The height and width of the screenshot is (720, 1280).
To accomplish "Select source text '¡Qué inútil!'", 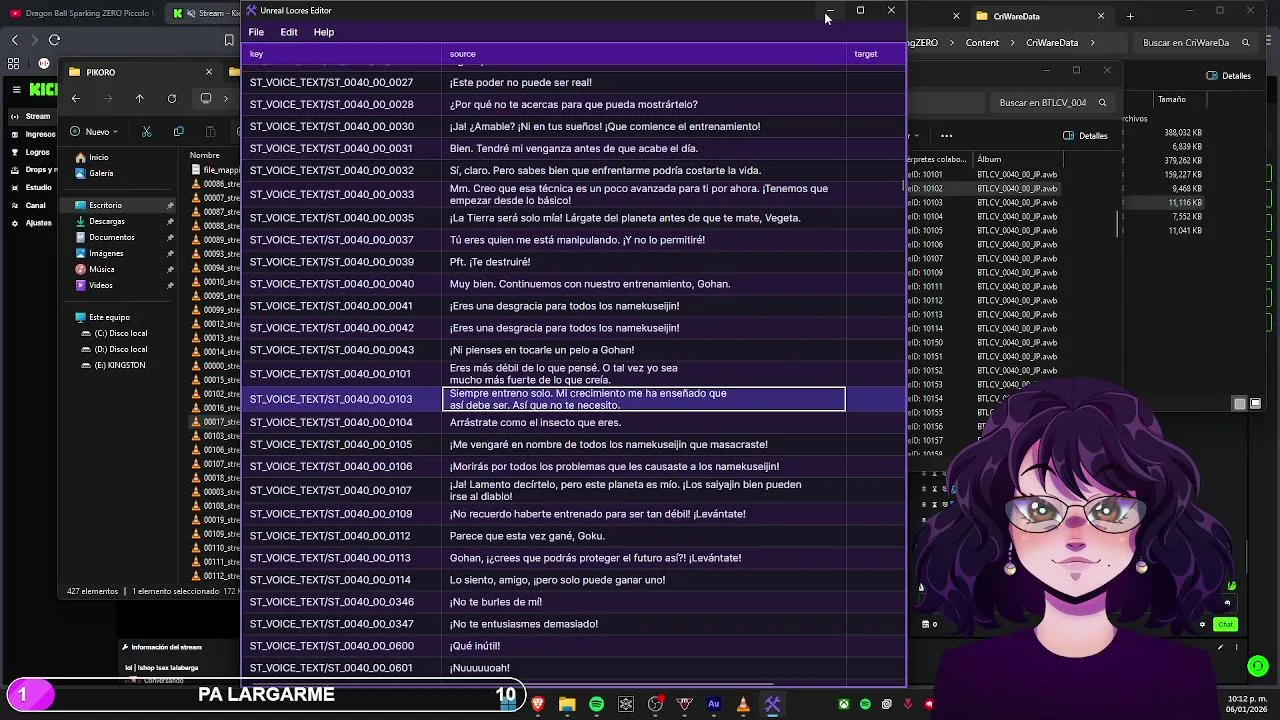I will click(x=475, y=646).
